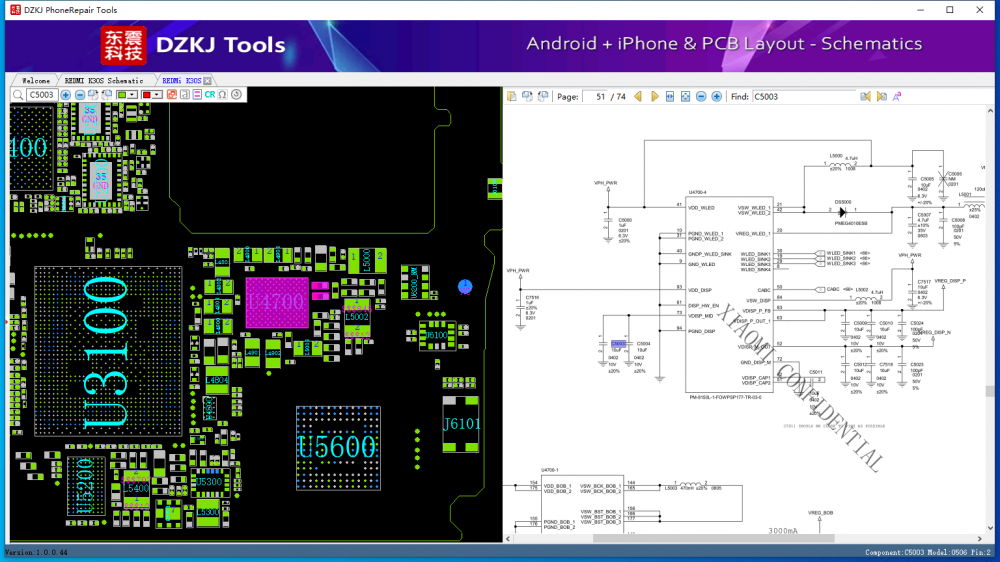The image size is (1000, 562).
Task: Click the PCB zoom out icon
Action: click(80, 95)
